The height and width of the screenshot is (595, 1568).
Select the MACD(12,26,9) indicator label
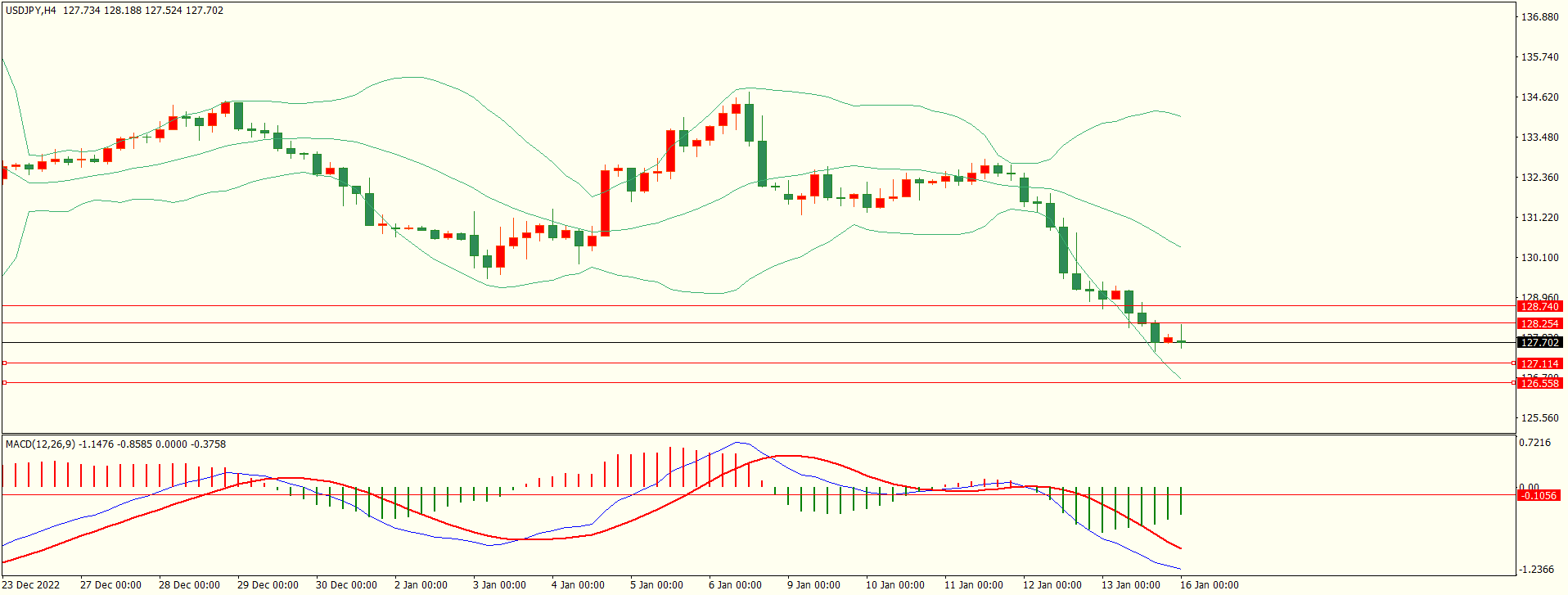40,444
